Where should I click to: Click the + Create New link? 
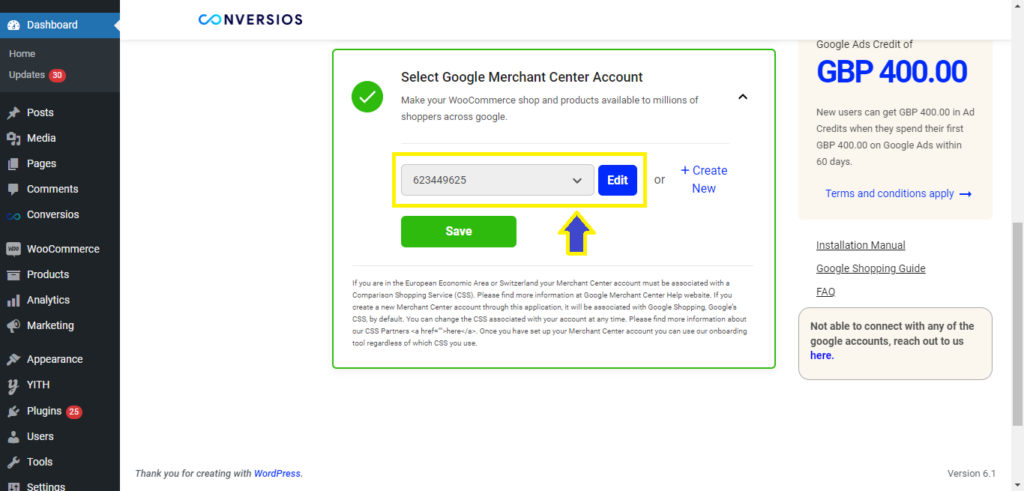[704, 180]
